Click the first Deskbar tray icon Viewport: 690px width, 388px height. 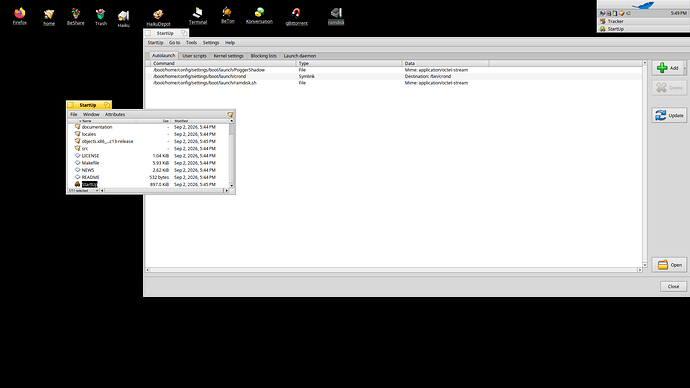[602, 13]
